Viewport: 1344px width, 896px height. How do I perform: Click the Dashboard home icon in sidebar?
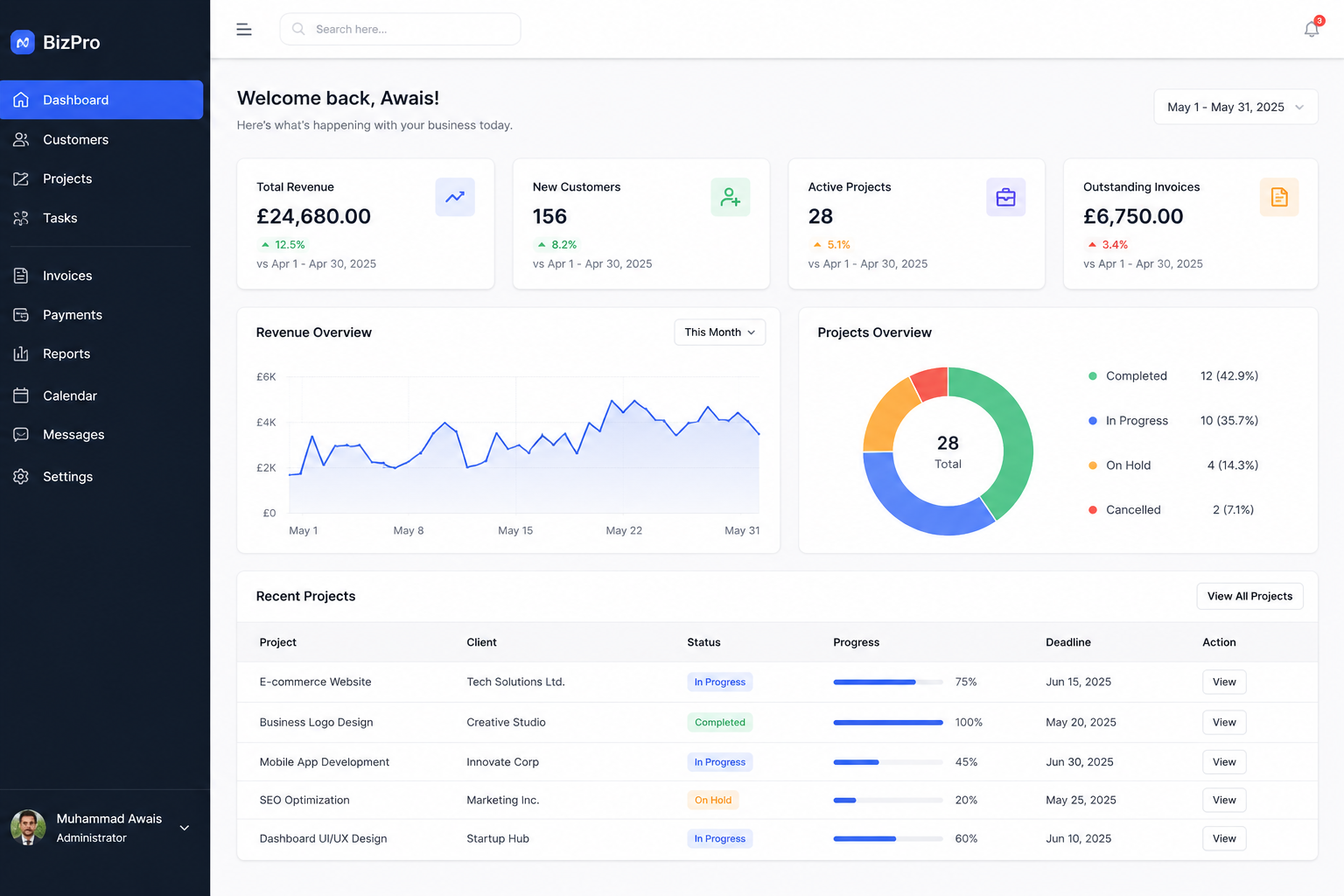click(21, 100)
